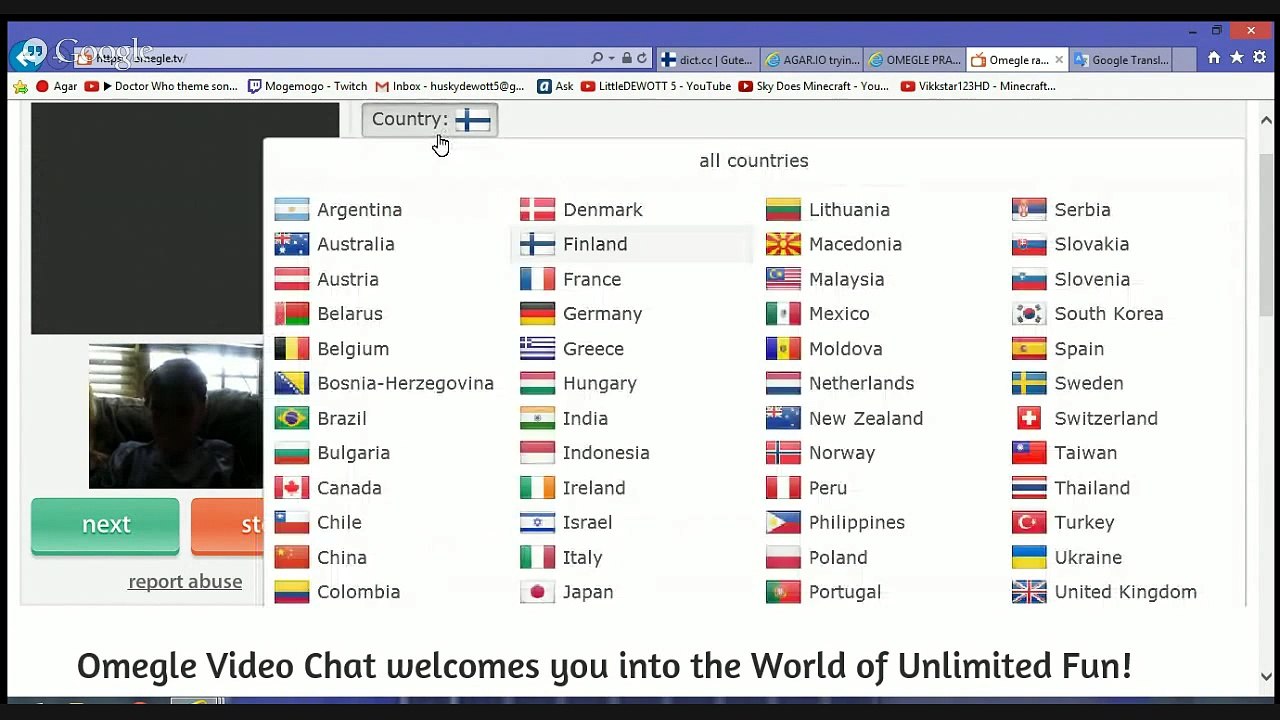Image resolution: width=1280 pixels, height=720 pixels.
Task: Select Bulgaria country name
Action: click(x=353, y=453)
